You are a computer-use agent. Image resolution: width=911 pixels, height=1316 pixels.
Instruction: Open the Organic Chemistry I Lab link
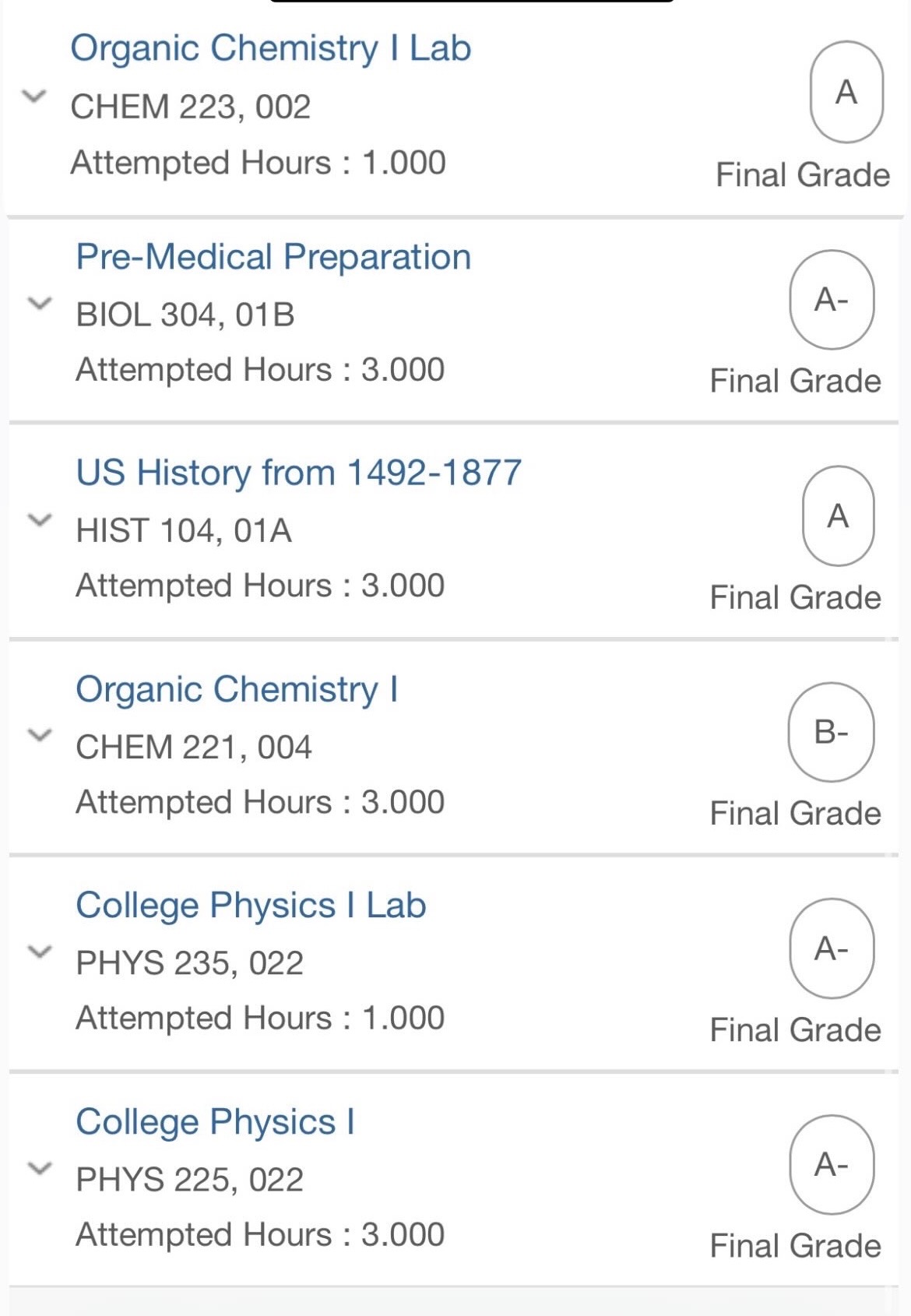point(270,48)
